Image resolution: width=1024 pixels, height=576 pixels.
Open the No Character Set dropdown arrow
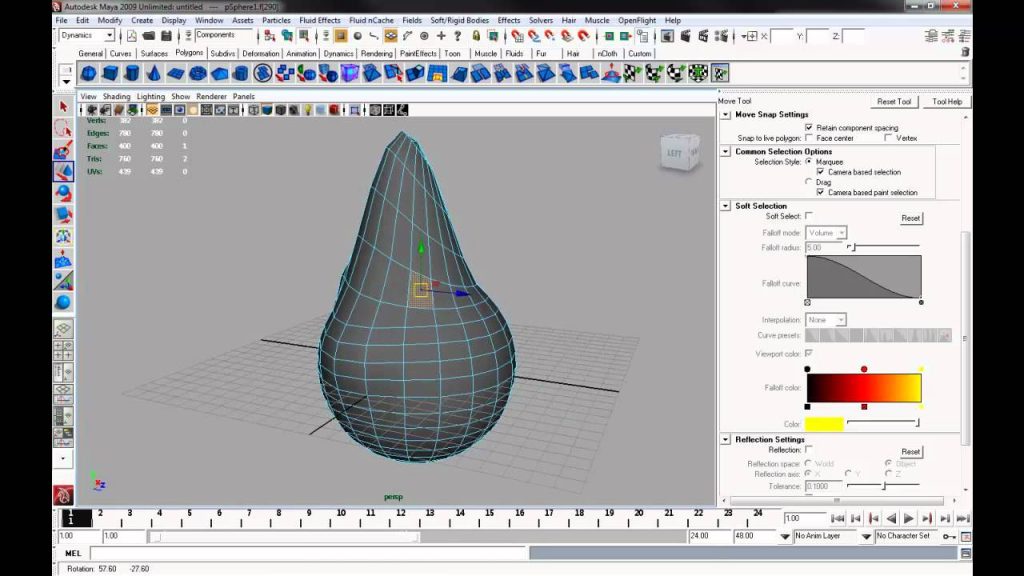[x=866, y=536]
